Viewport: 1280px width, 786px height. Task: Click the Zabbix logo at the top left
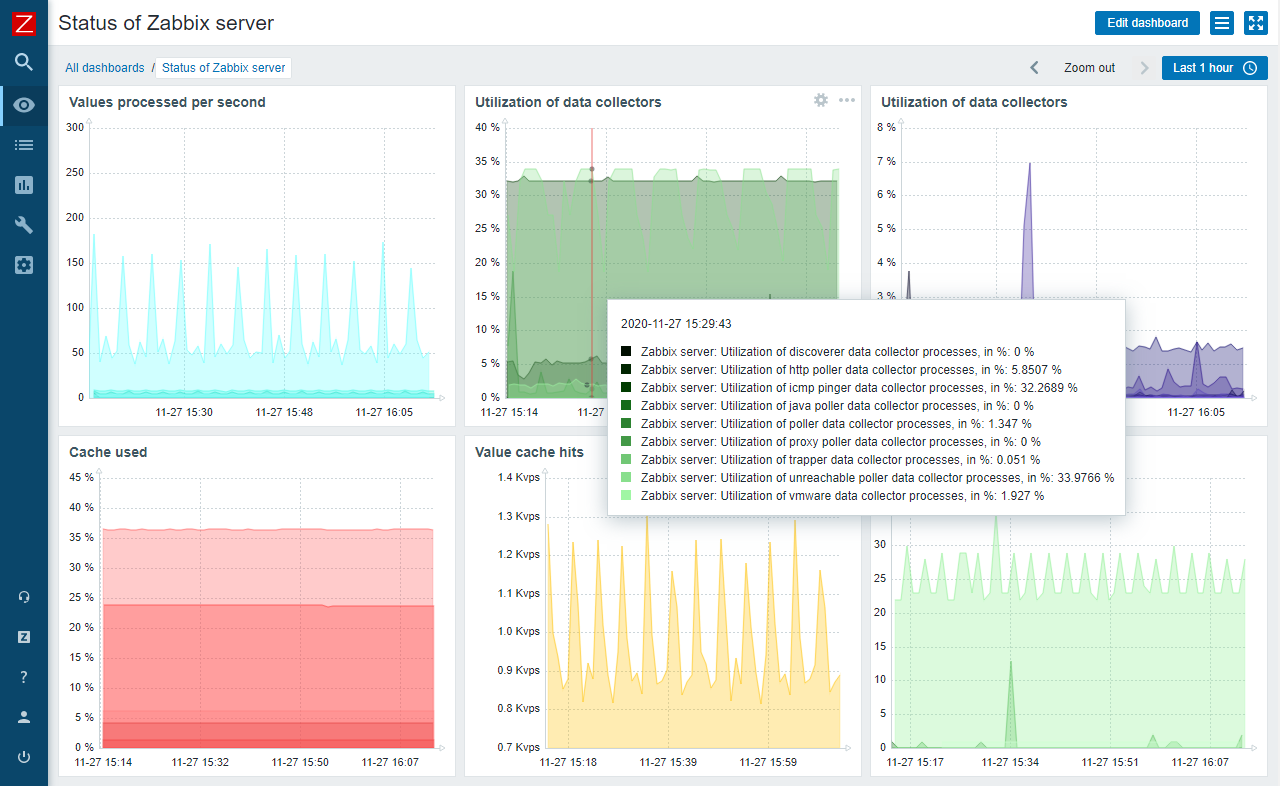23,22
